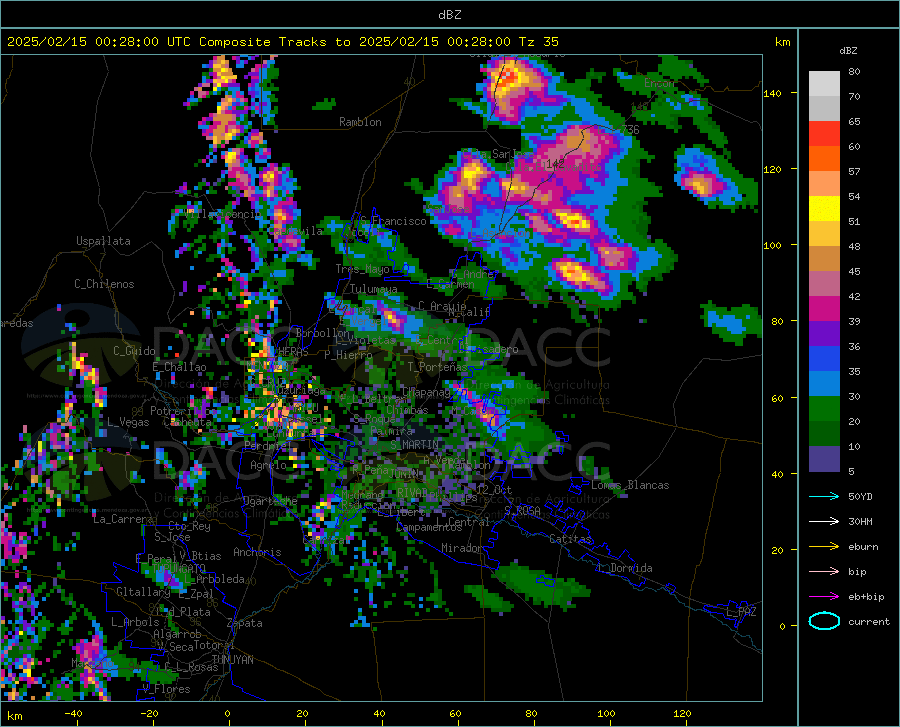Click the pink bip arrow in legend
Viewport: 900px width, 727px height.
pyautogui.click(x=824, y=572)
